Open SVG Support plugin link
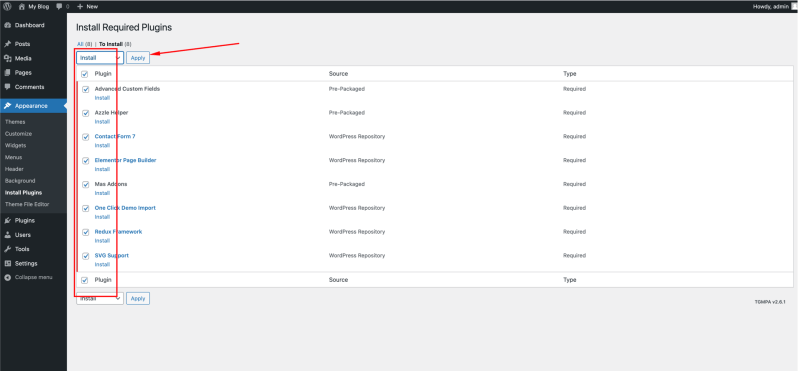 click(x=111, y=255)
